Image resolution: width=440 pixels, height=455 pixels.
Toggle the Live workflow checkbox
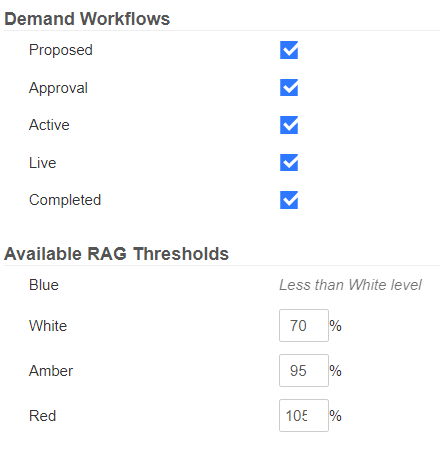point(289,163)
